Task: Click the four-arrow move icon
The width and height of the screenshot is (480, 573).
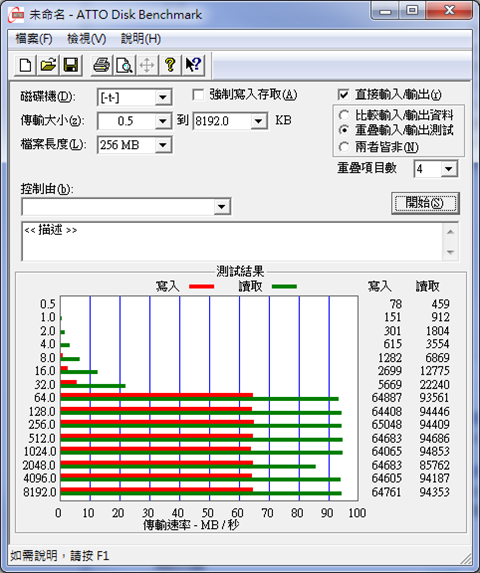Action: point(147,65)
